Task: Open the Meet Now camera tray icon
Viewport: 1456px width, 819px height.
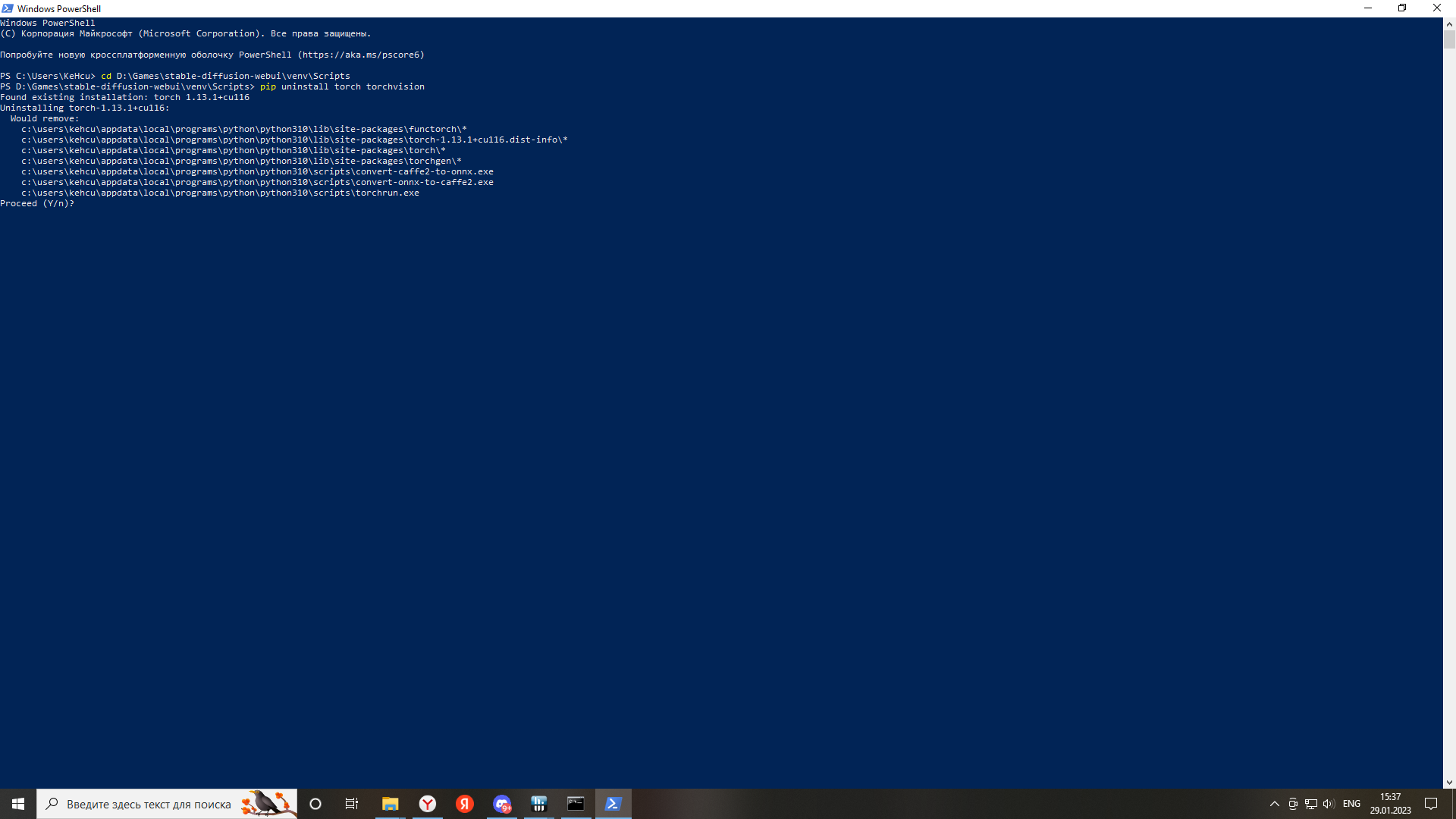Action: click(1293, 804)
